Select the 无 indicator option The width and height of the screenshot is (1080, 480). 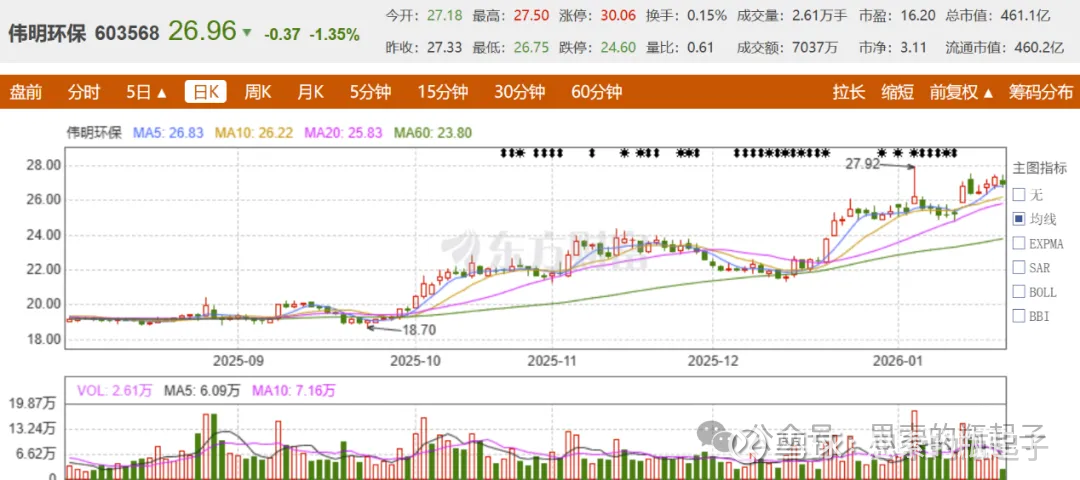pos(1019,194)
